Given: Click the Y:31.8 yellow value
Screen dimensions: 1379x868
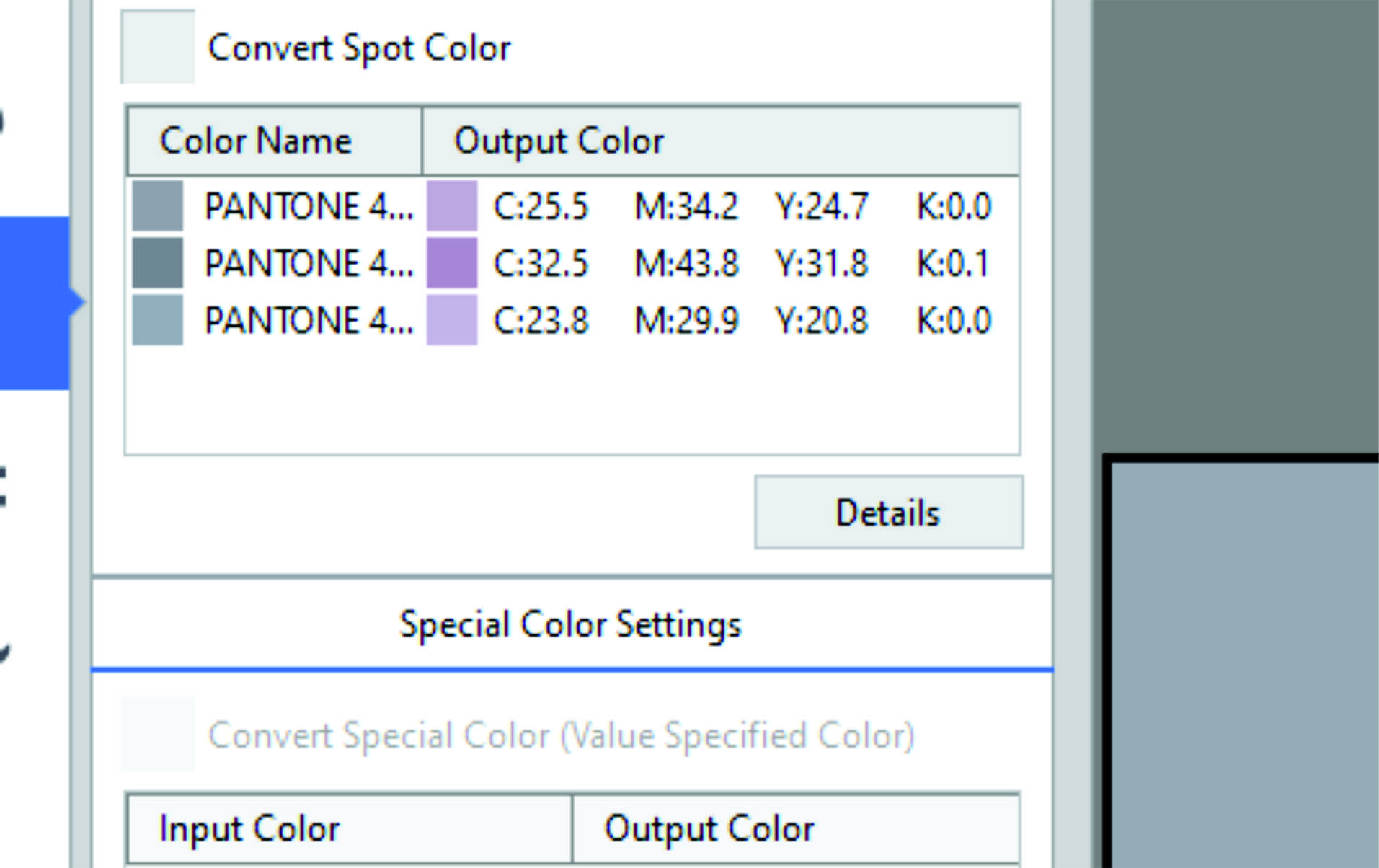Looking at the screenshot, I should click(822, 263).
